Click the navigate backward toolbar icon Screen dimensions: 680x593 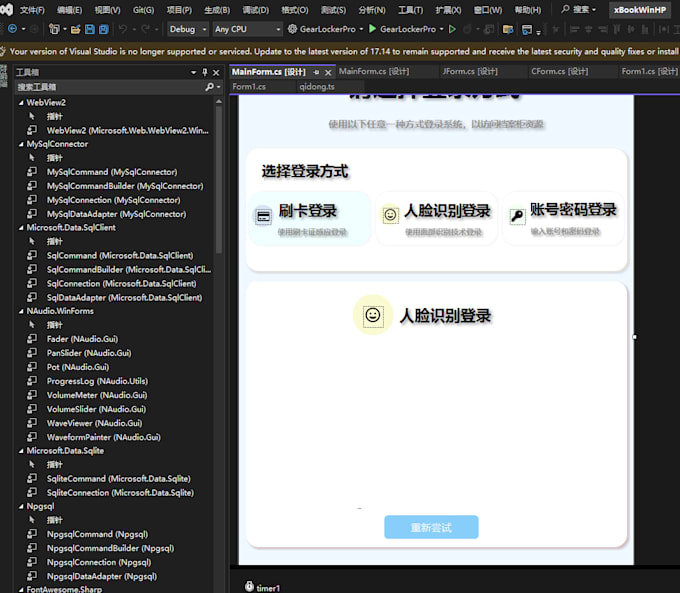(x=12, y=29)
